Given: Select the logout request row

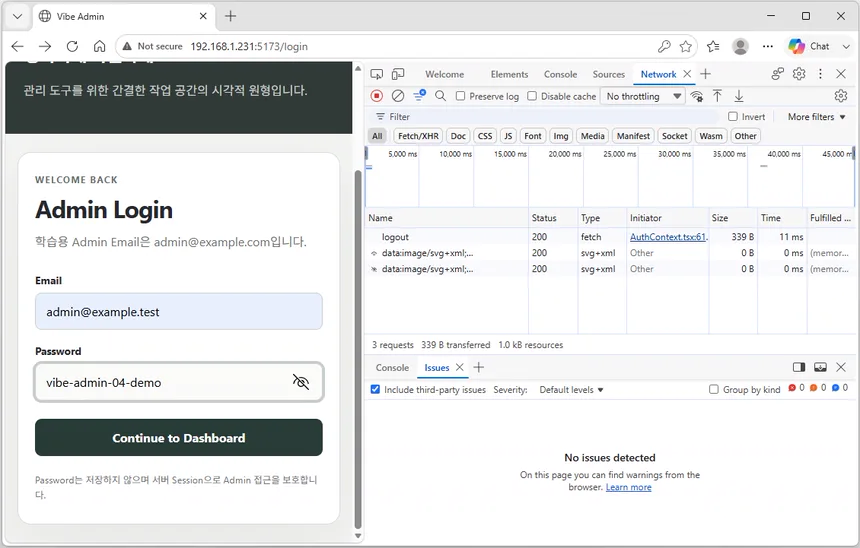Looking at the screenshot, I should click(x=609, y=237).
